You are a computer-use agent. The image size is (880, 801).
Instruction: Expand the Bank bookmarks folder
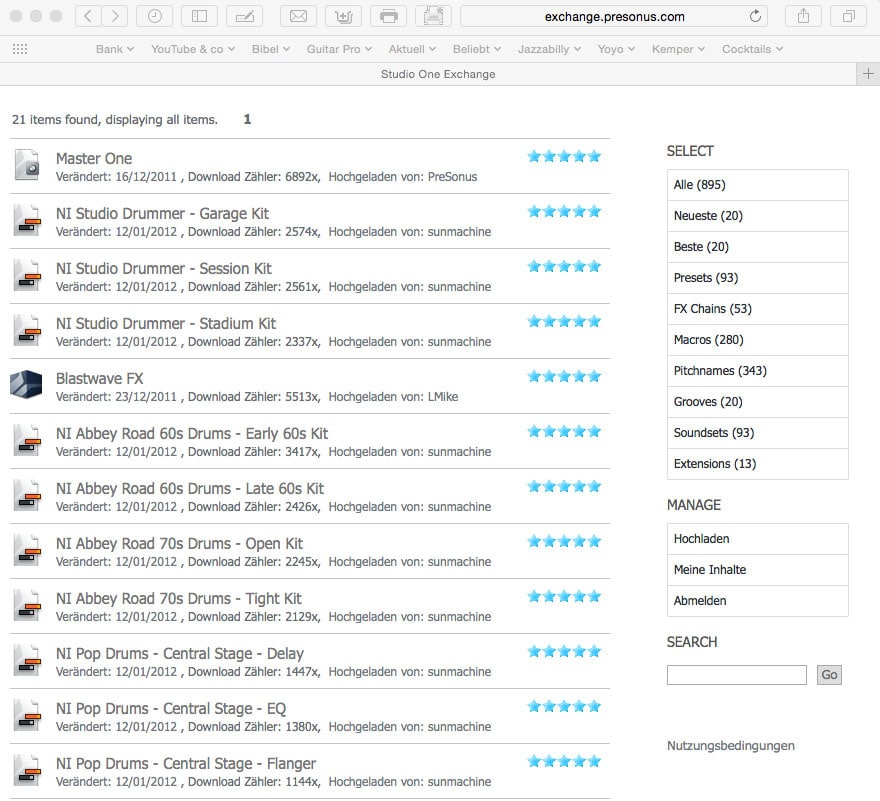[114, 49]
